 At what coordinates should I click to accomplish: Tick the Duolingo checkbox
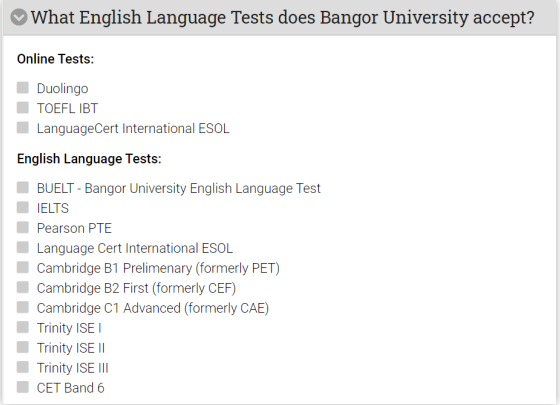23,88
